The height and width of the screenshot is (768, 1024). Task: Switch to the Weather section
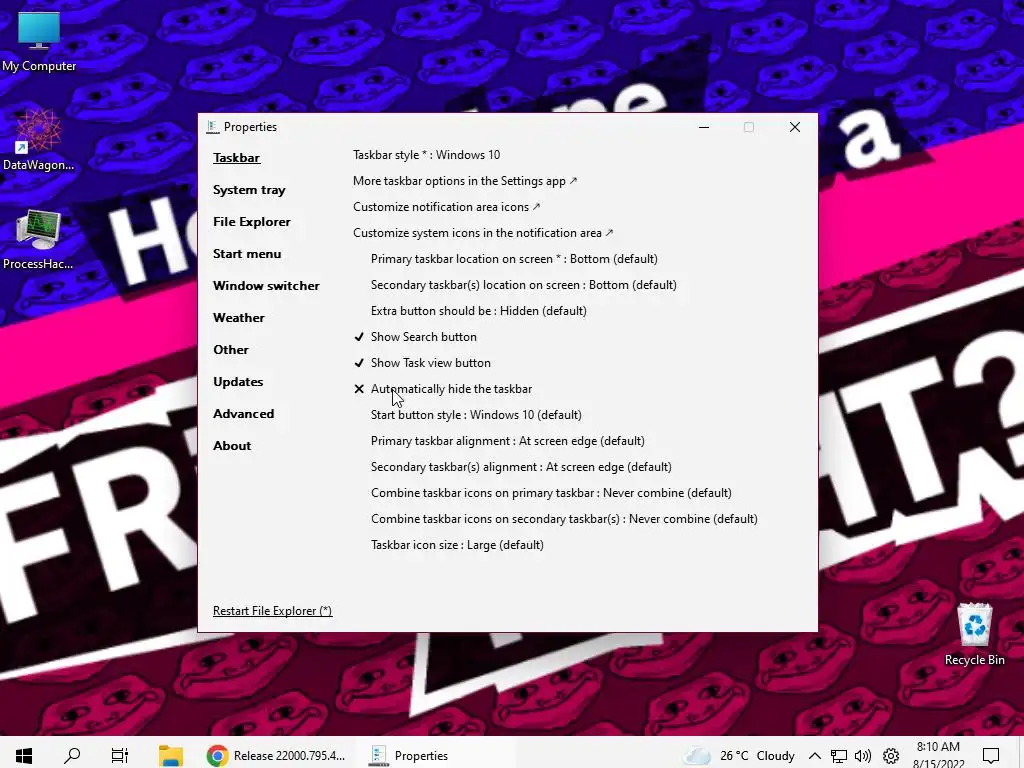click(x=238, y=318)
